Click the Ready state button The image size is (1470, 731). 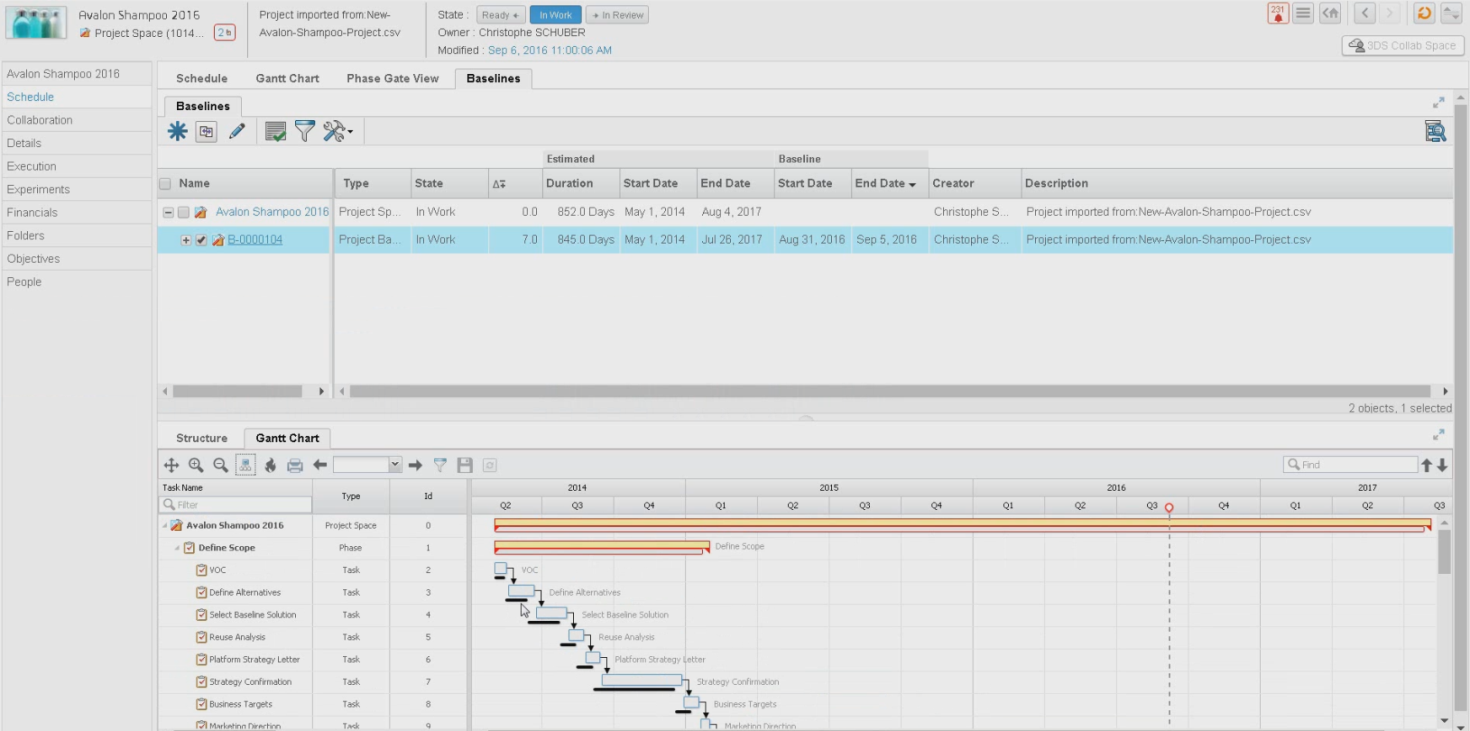(x=500, y=15)
